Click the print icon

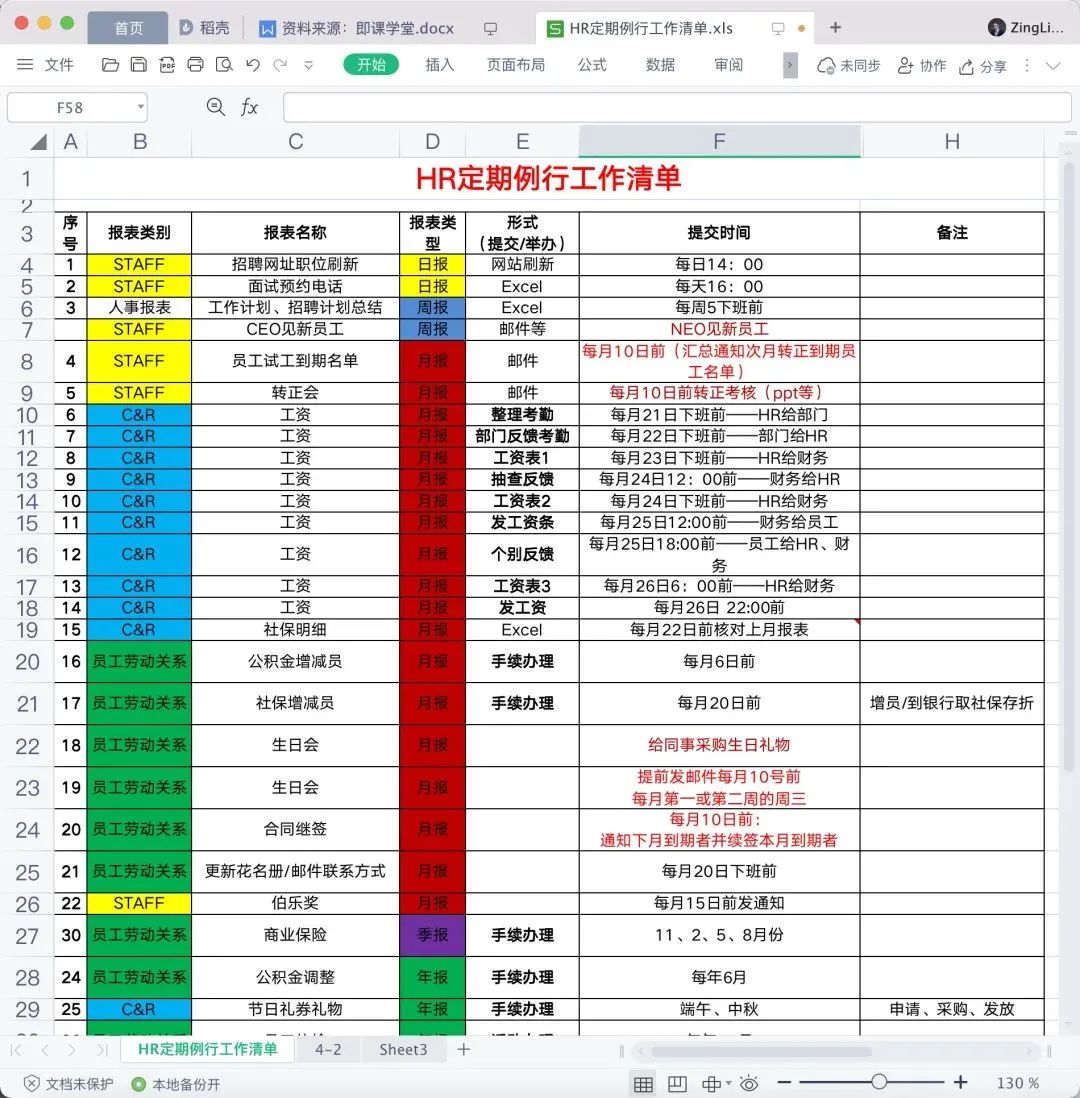click(195, 65)
